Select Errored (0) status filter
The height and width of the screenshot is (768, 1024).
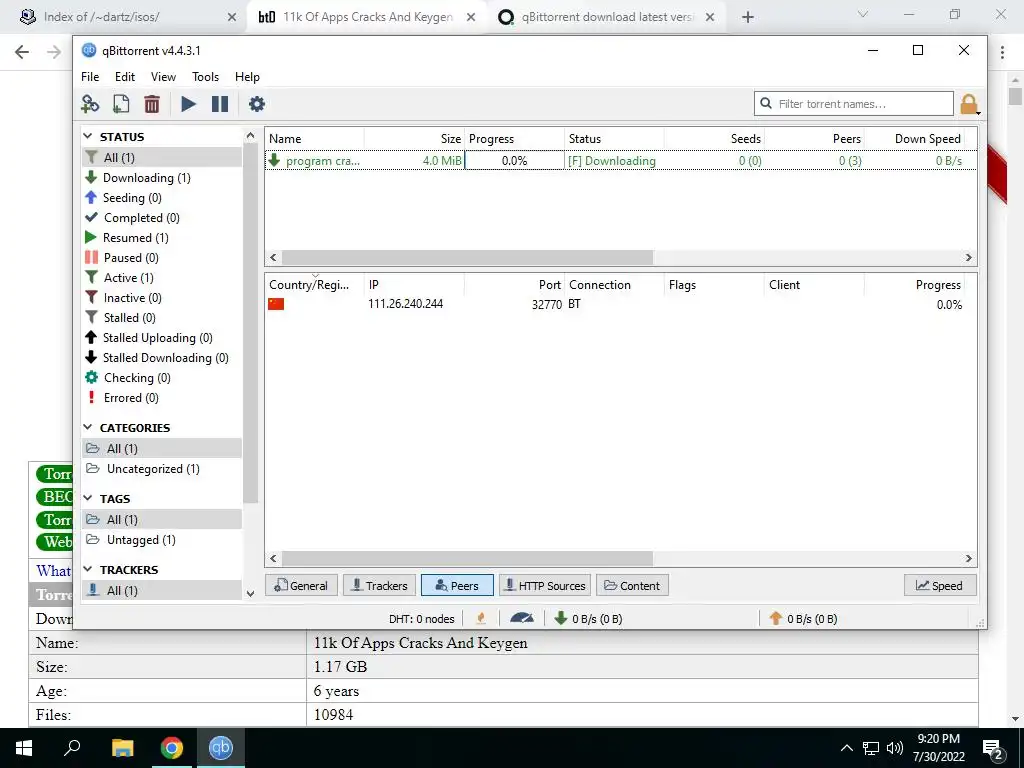[x=162, y=398]
